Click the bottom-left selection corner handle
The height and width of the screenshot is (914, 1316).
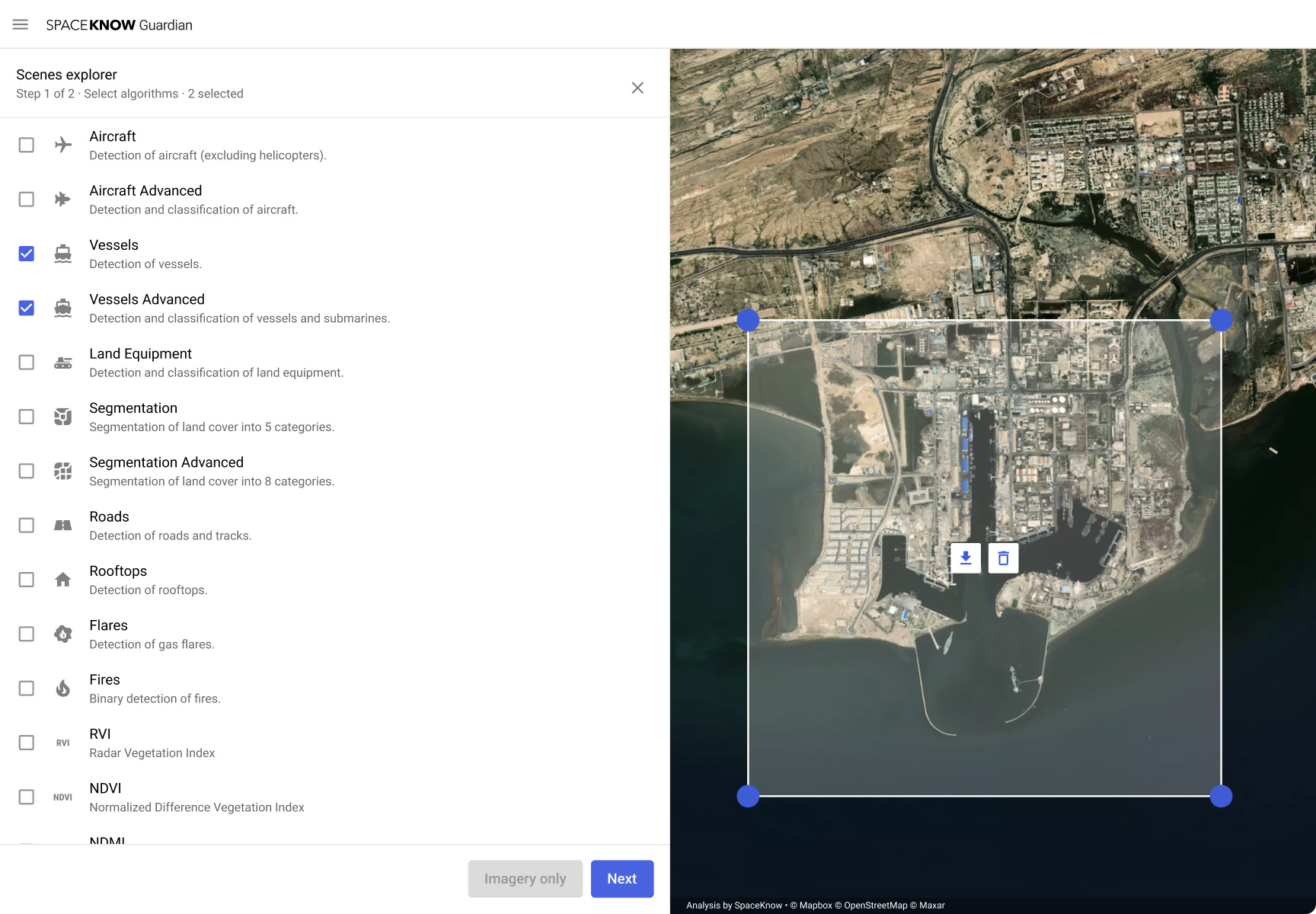tap(748, 796)
